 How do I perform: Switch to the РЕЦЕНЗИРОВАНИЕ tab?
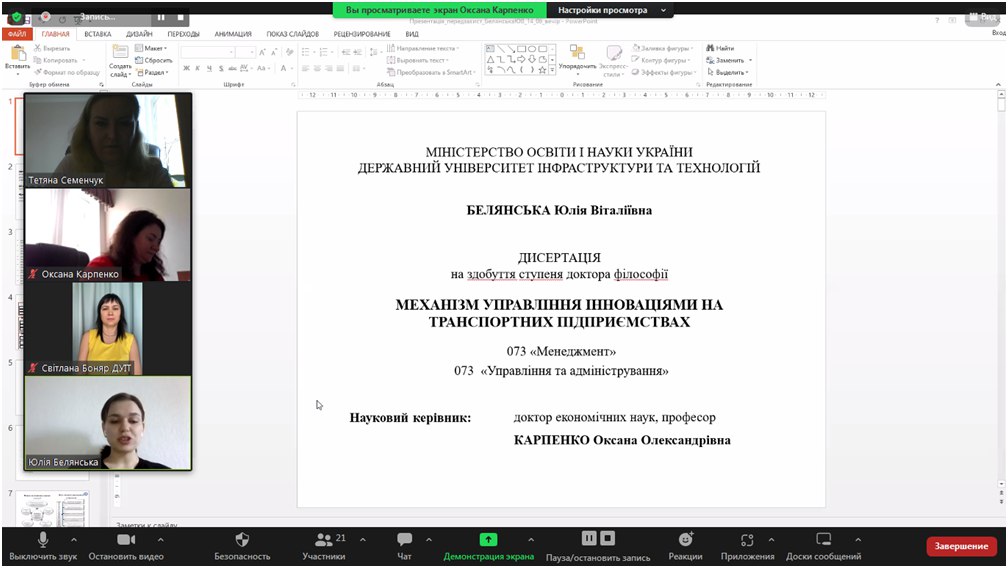pyautogui.click(x=362, y=34)
